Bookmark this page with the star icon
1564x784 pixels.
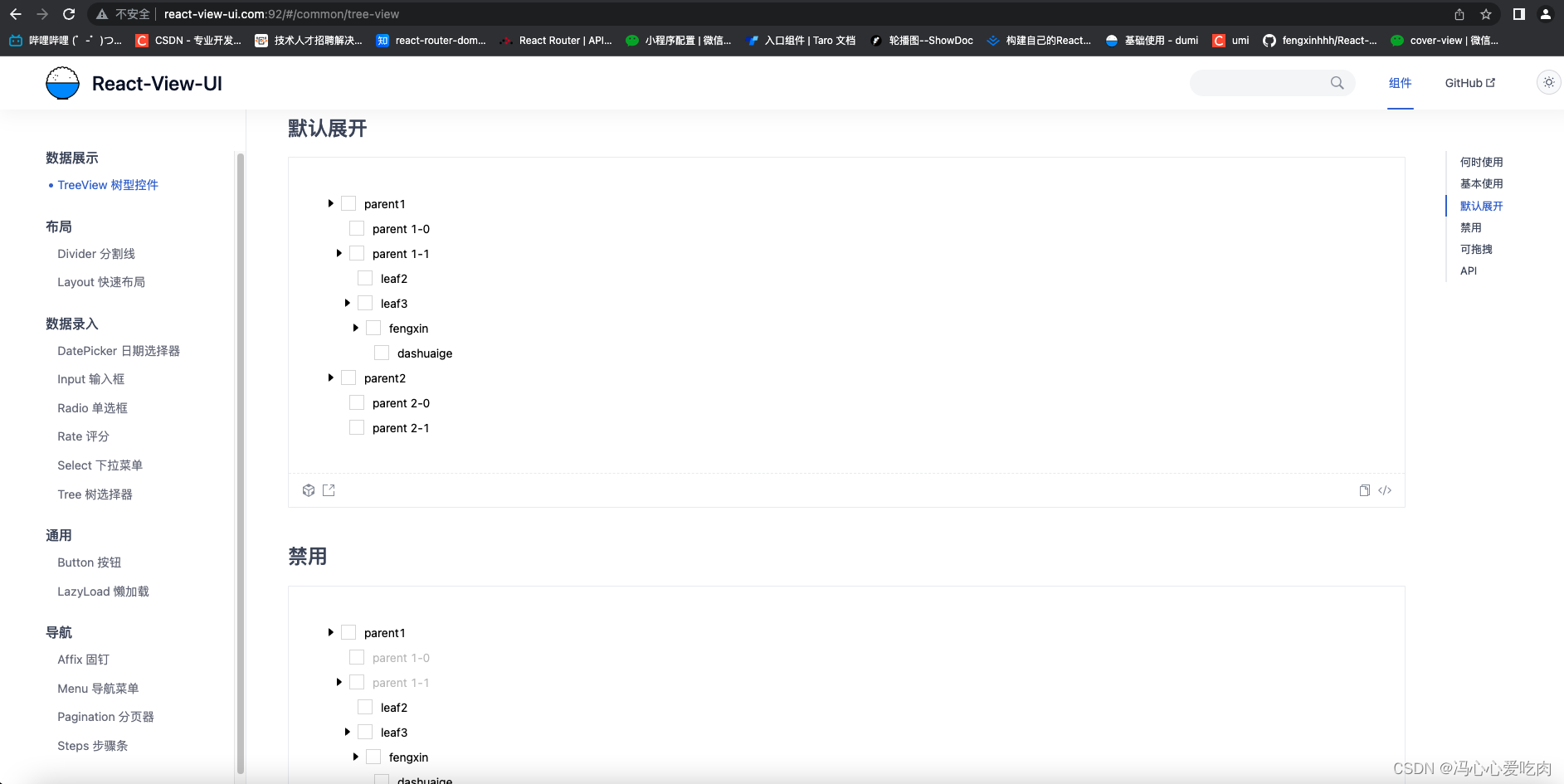click(1486, 14)
